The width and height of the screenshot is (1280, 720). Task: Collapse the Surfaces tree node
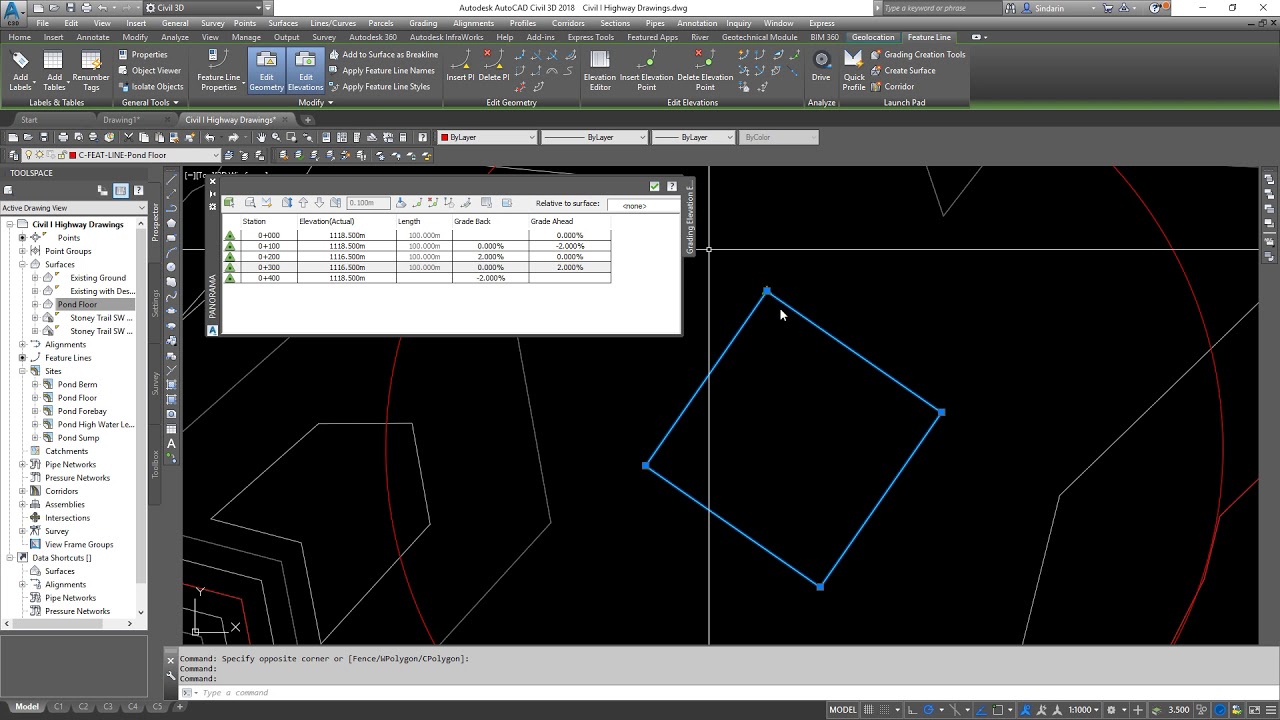point(22,265)
